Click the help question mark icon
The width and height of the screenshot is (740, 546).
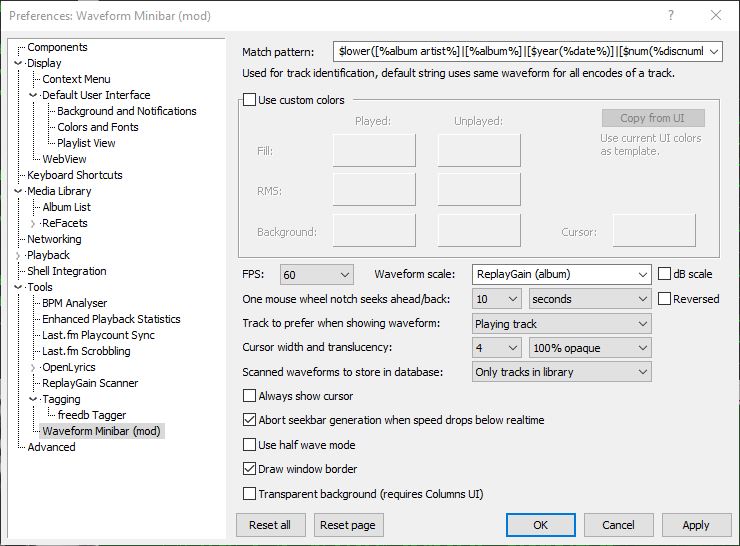point(670,15)
